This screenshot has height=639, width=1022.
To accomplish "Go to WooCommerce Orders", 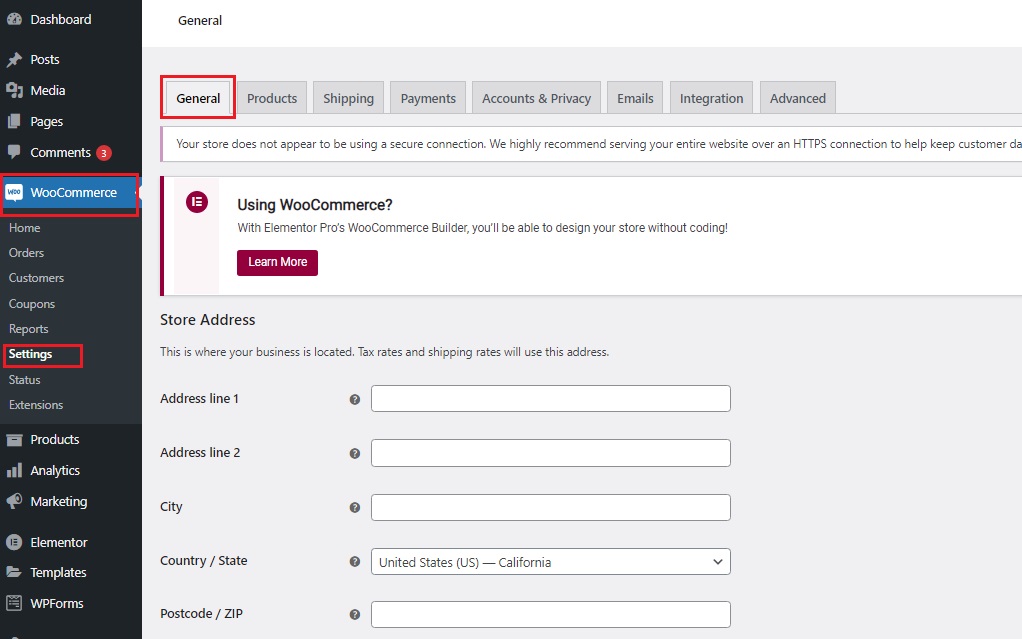I will (26, 253).
